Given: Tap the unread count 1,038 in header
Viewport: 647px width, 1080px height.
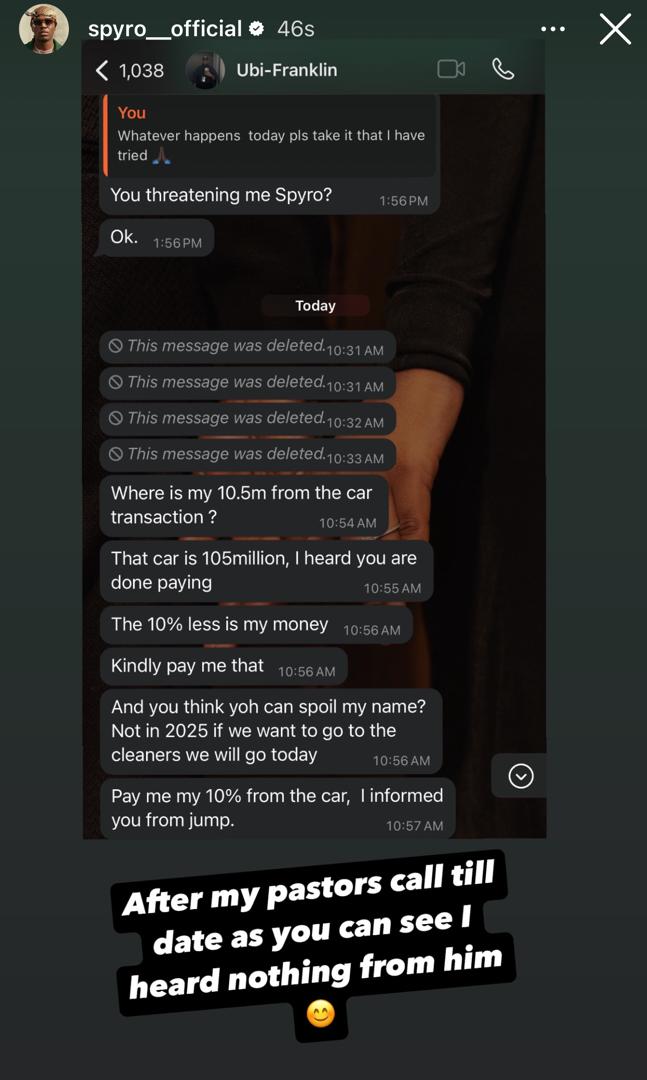Looking at the screenshot, I should click(x=141, y=70).
